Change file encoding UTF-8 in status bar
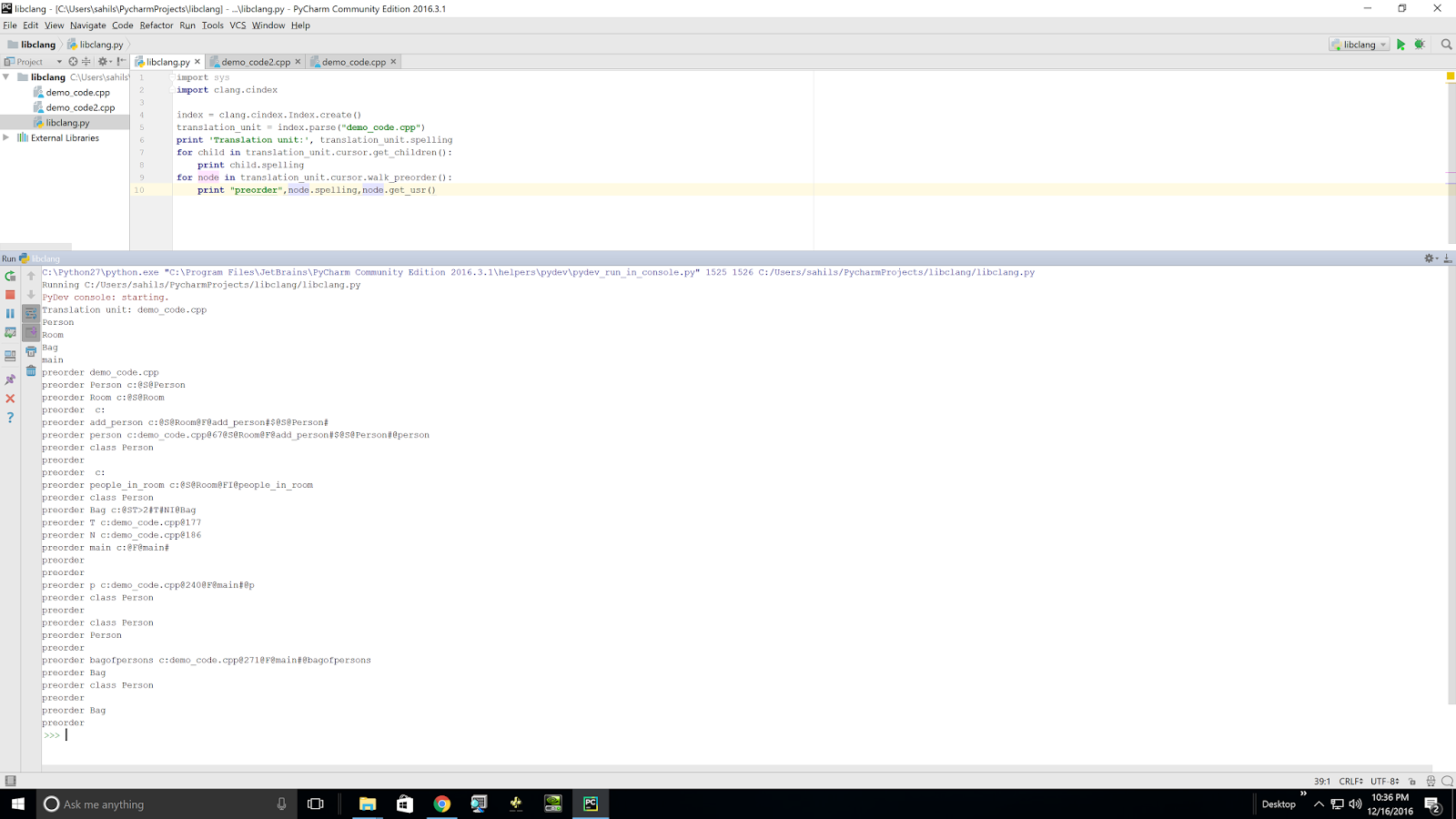 (x=1385, y=781)
